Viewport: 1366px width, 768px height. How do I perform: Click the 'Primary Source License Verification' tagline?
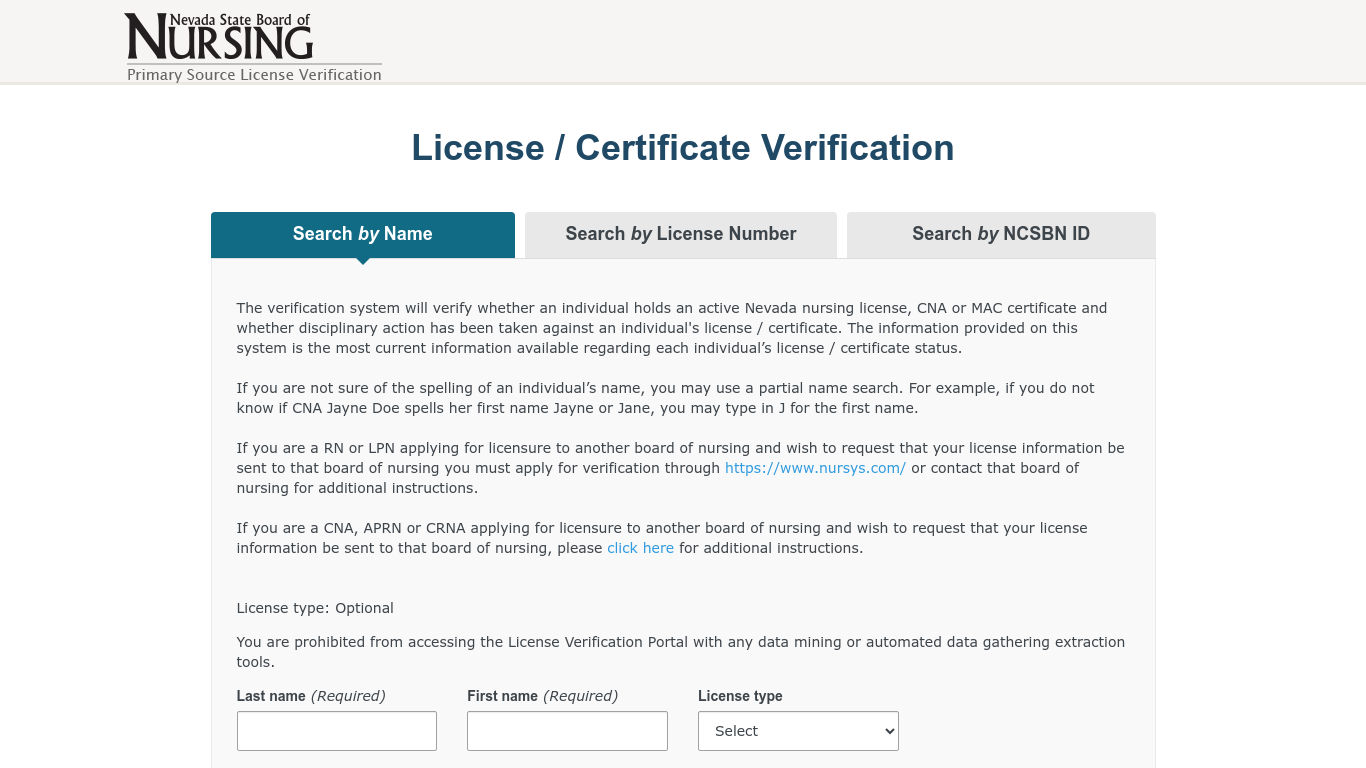coord(254,75)
